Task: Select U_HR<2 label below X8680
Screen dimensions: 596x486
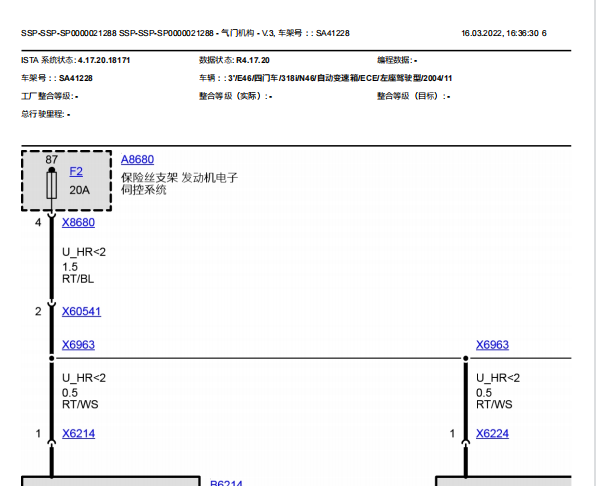Action: pos(84,252)
